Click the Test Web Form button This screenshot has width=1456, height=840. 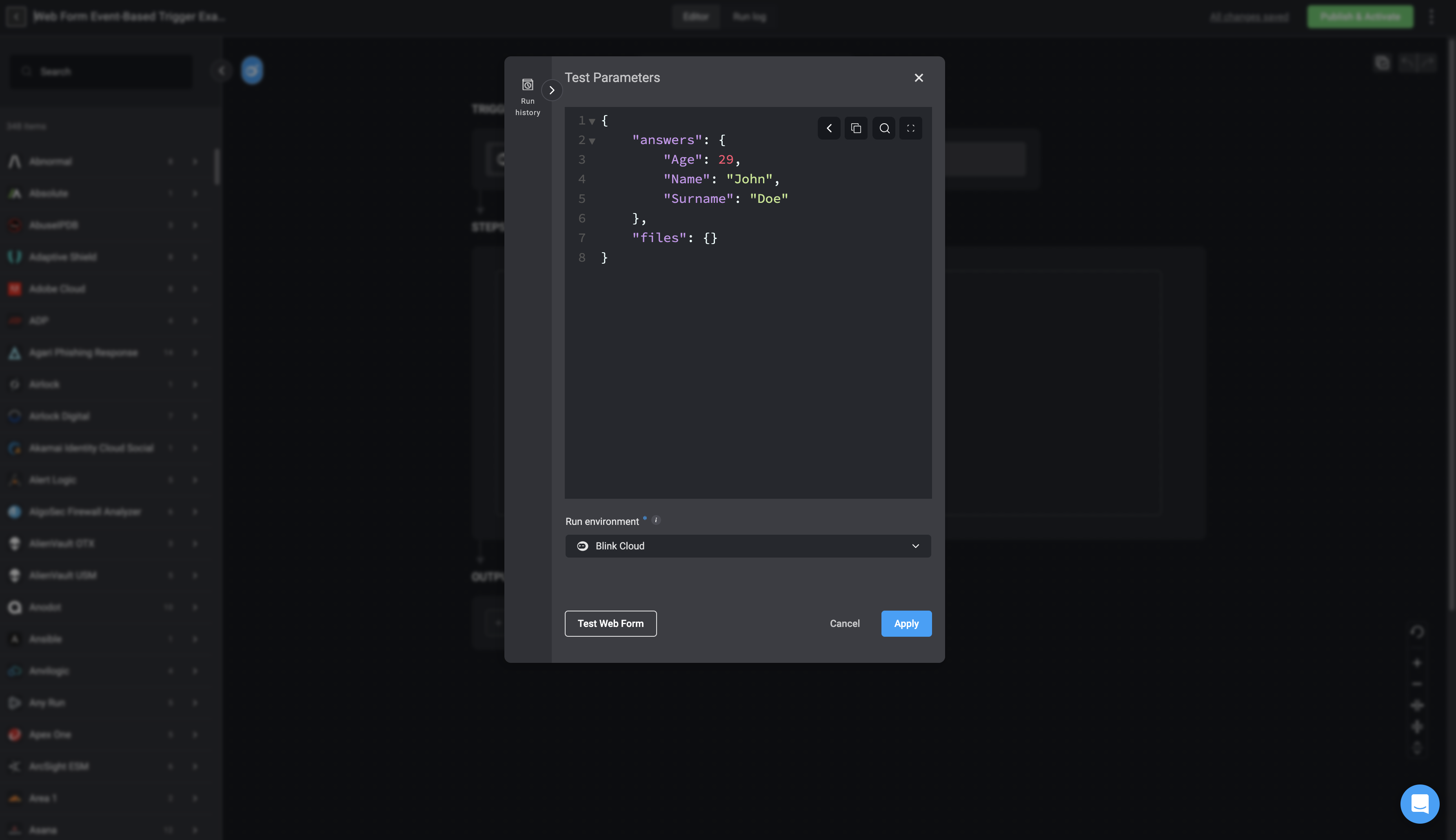coord(610,623)
